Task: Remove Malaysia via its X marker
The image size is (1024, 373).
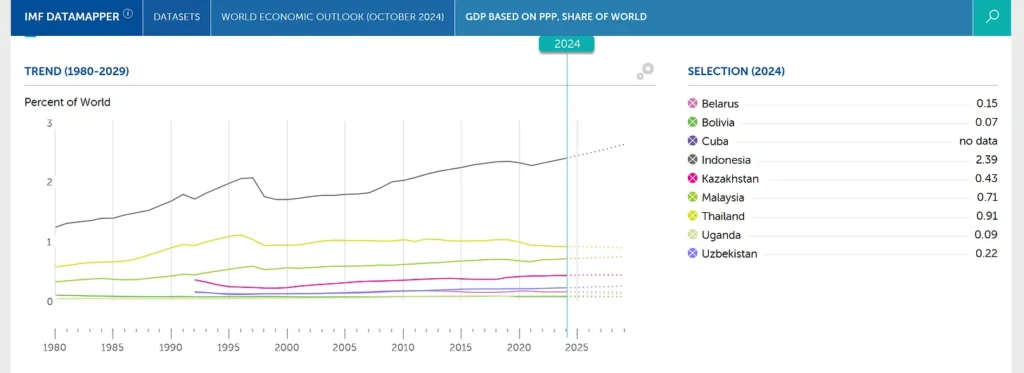Action: point(693,197)
